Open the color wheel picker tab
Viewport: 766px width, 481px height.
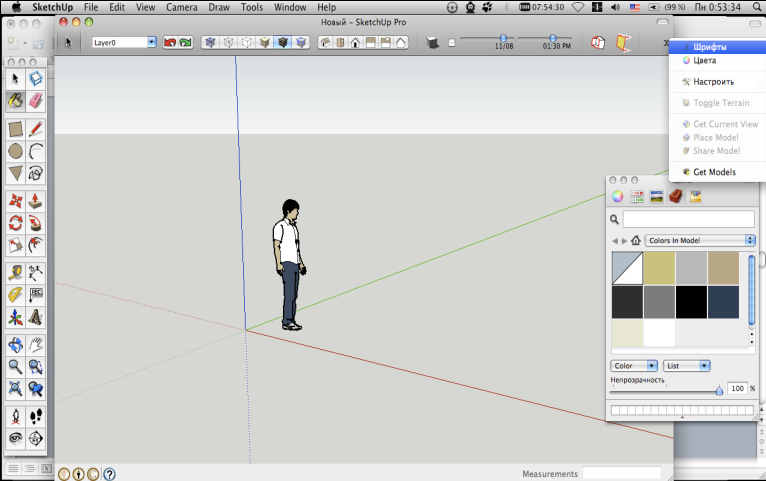[x=618, y=196]
